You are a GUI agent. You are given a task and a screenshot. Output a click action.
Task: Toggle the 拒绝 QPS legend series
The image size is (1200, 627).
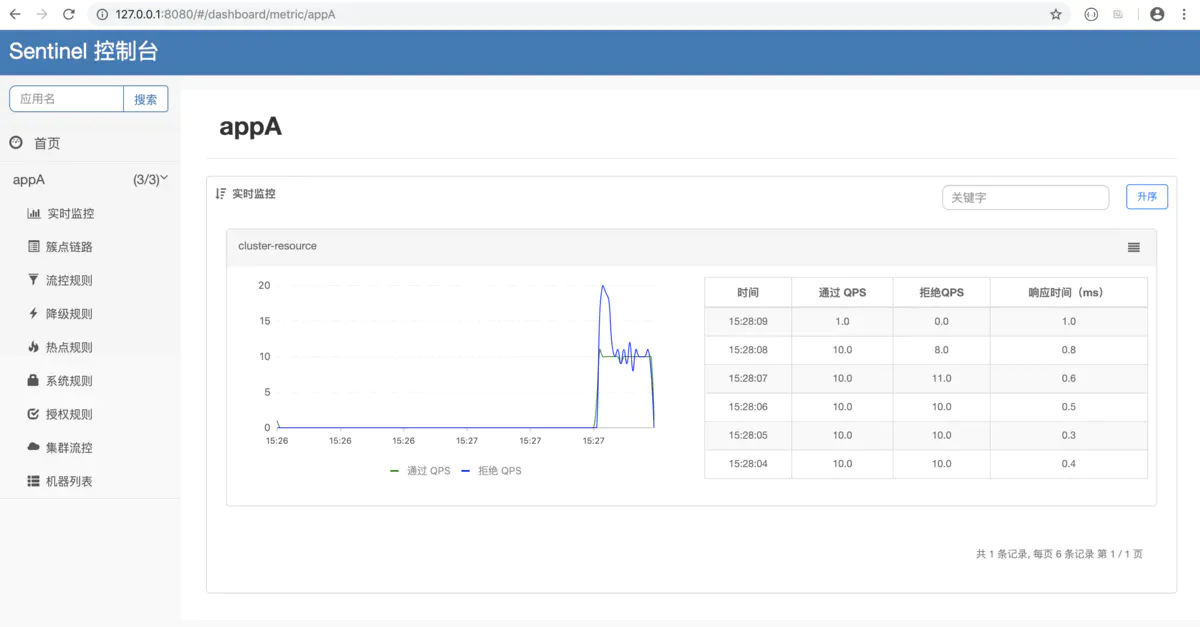[491, 470]
